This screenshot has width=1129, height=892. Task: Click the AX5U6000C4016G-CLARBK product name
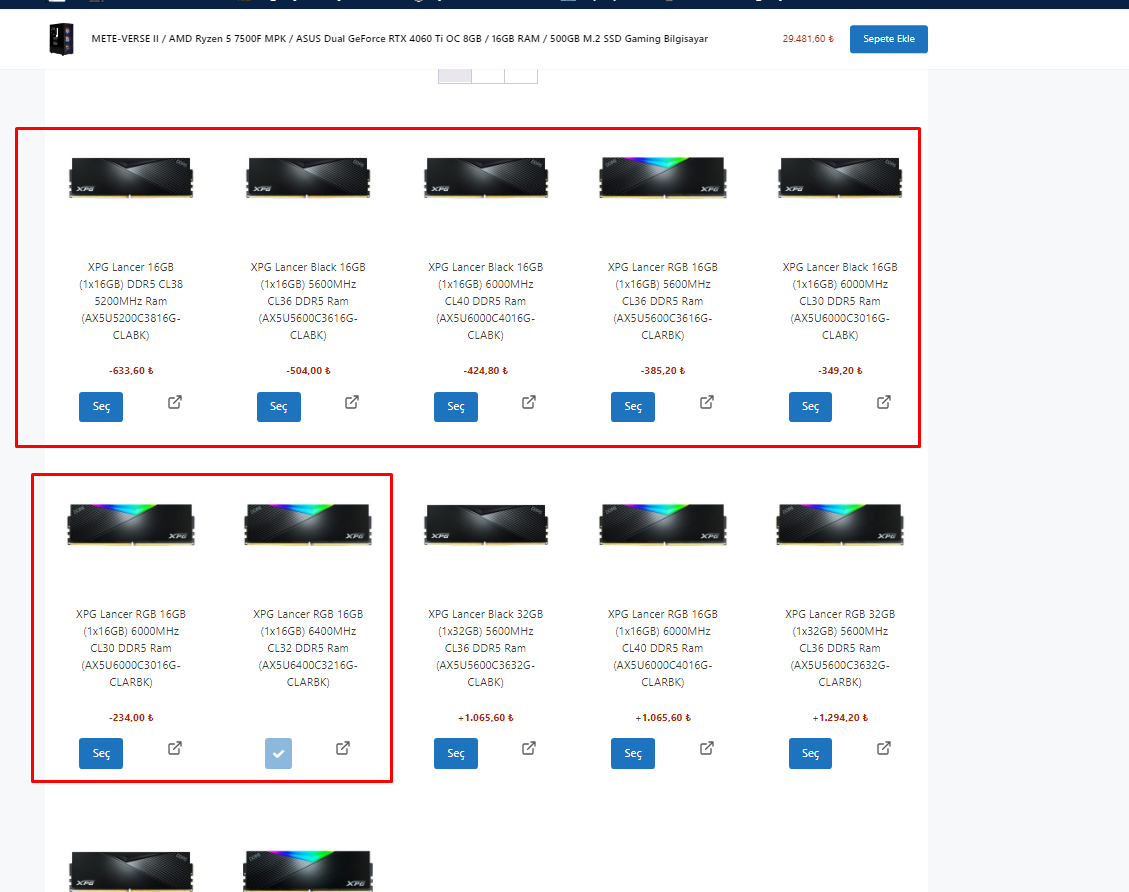[x=663, y=648]
